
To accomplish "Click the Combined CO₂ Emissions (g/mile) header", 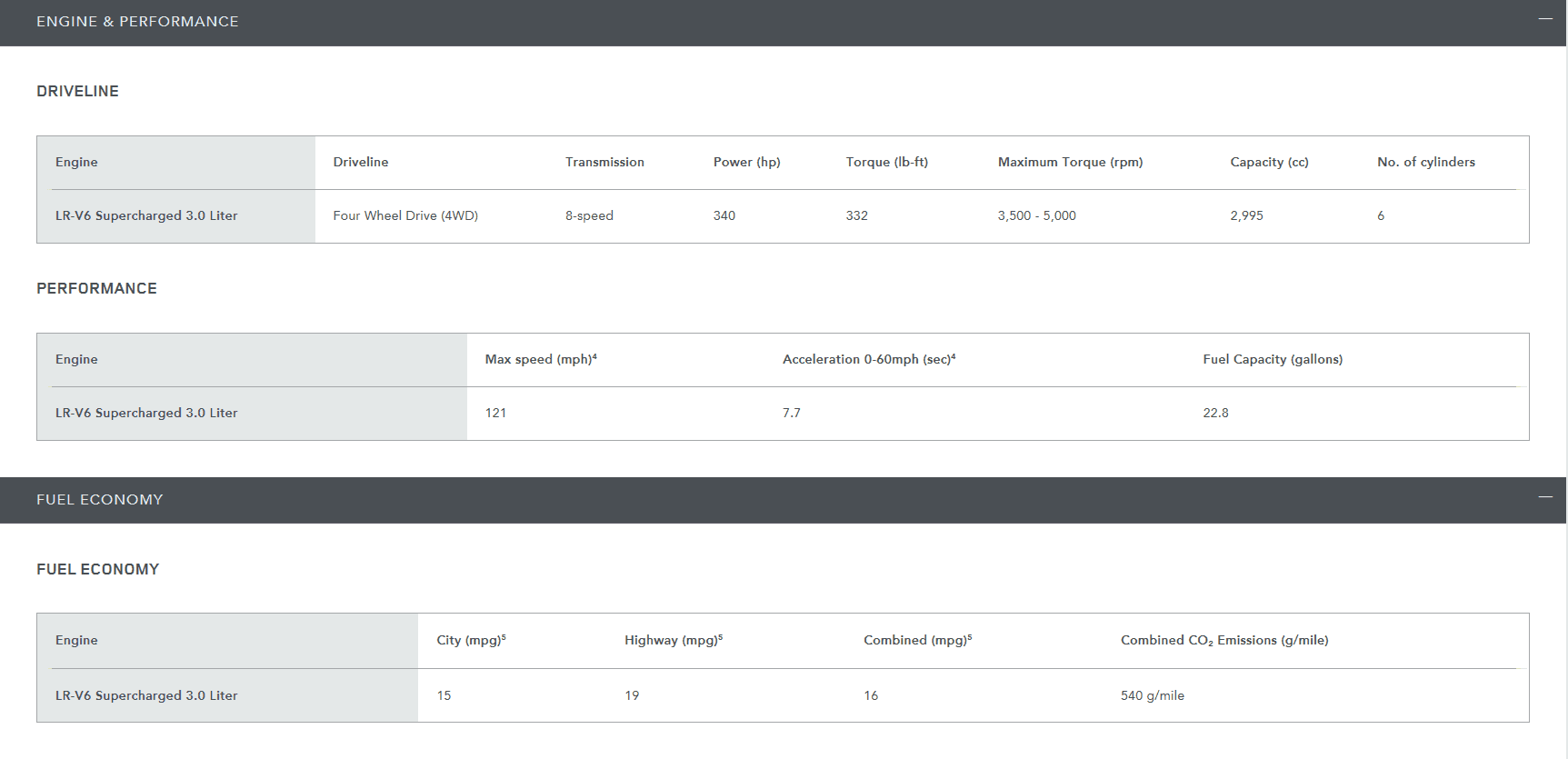I will point(1224,640).
